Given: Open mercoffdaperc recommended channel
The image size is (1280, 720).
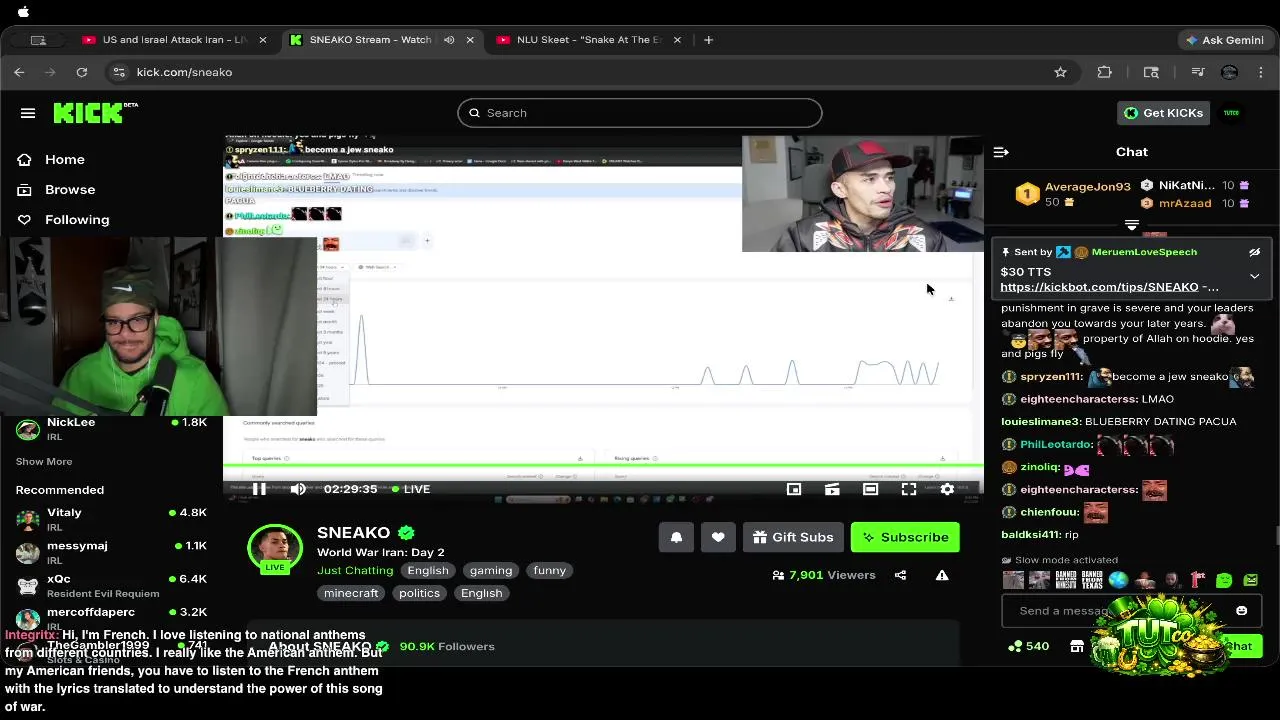Looking at the screenshot, I should tap(111, 619).
